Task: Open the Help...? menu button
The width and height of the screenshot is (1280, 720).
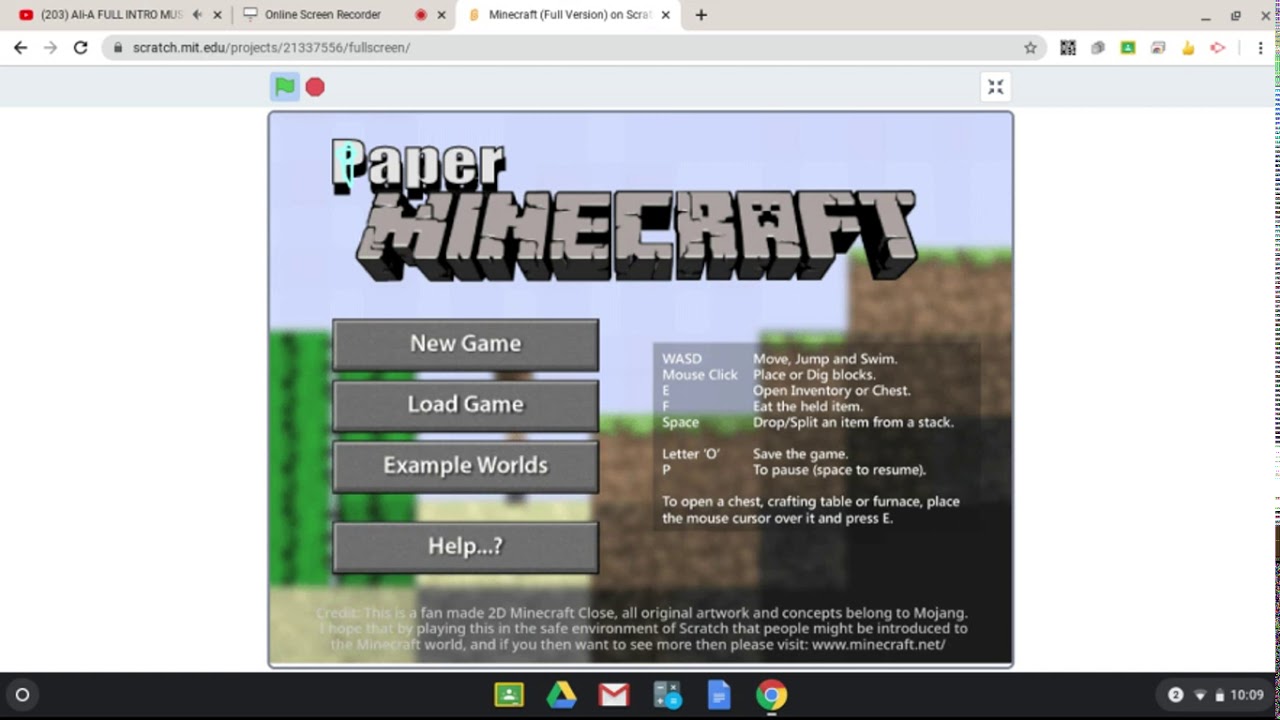Action: point(465,547)
